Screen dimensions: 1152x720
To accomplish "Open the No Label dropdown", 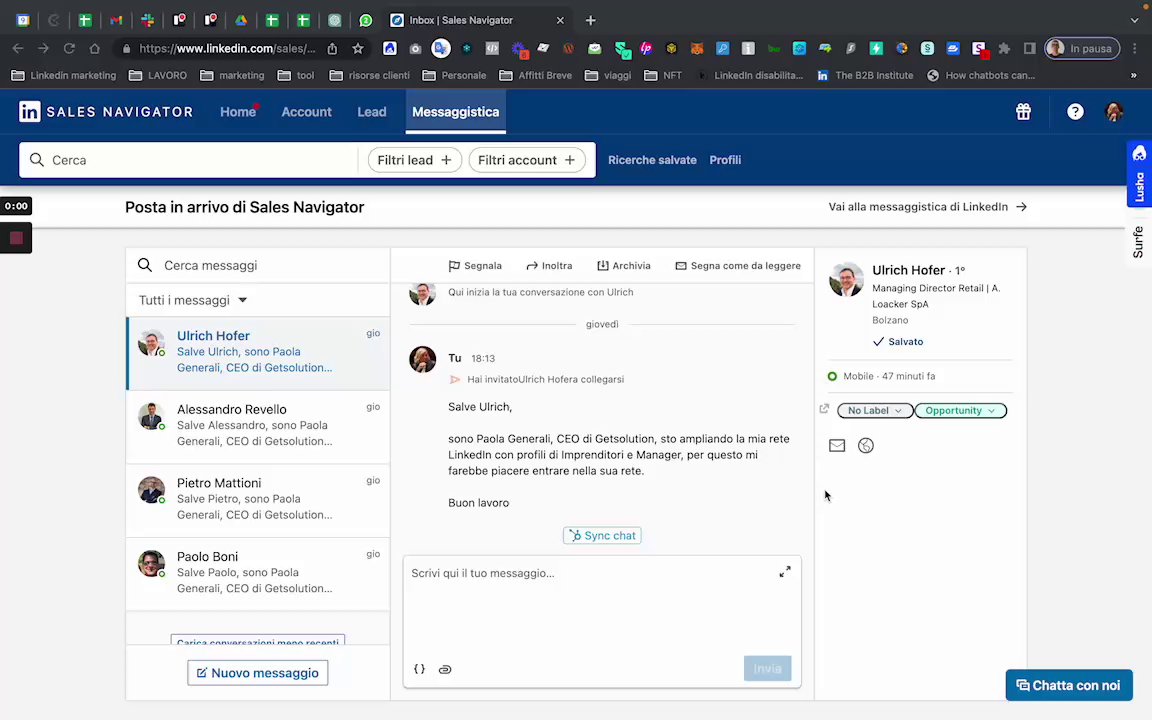I will point(874,411).
